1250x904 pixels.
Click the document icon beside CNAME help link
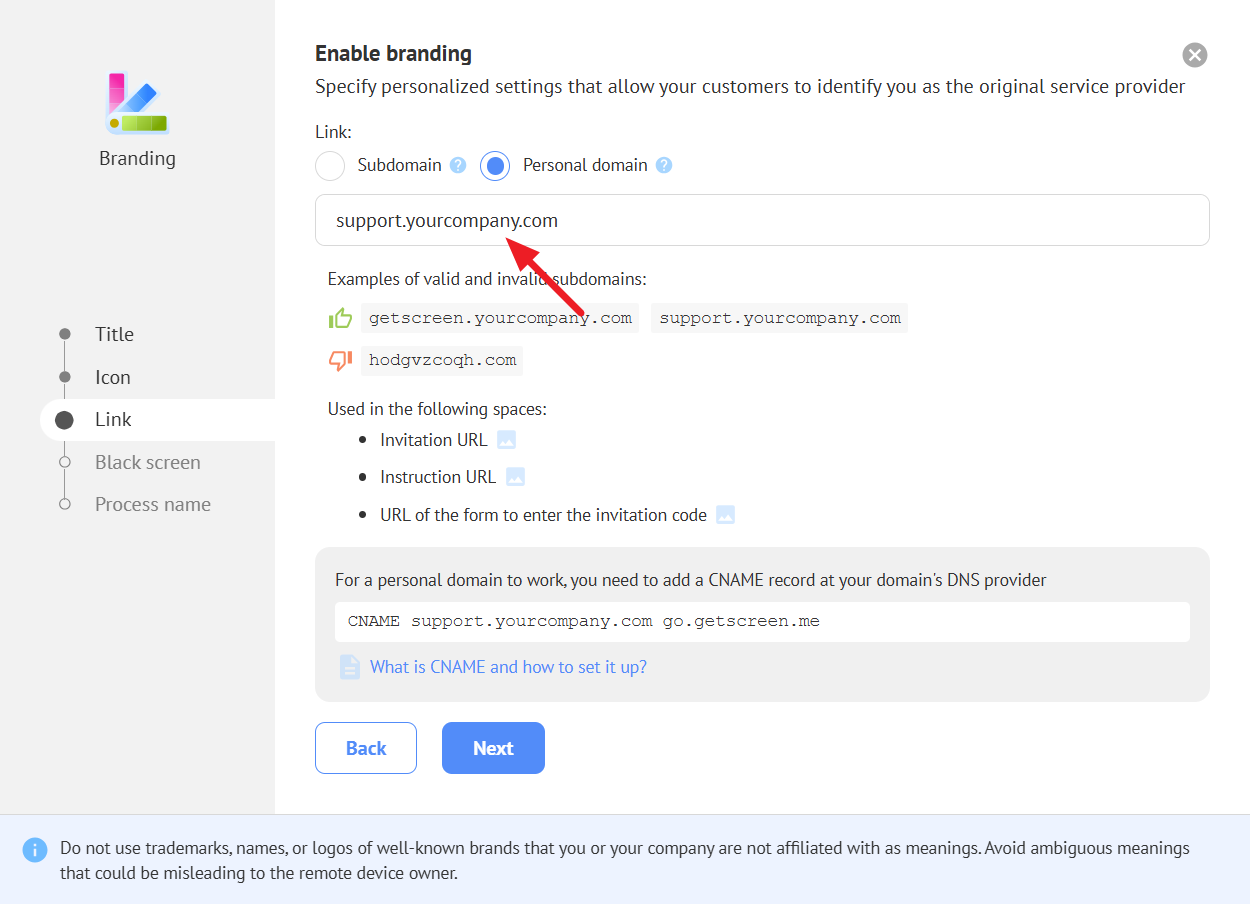(349, 667)
